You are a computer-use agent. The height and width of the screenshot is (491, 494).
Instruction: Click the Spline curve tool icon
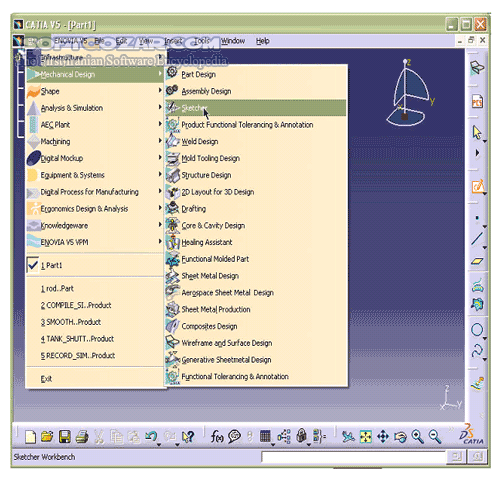click(x=477, y=351)
